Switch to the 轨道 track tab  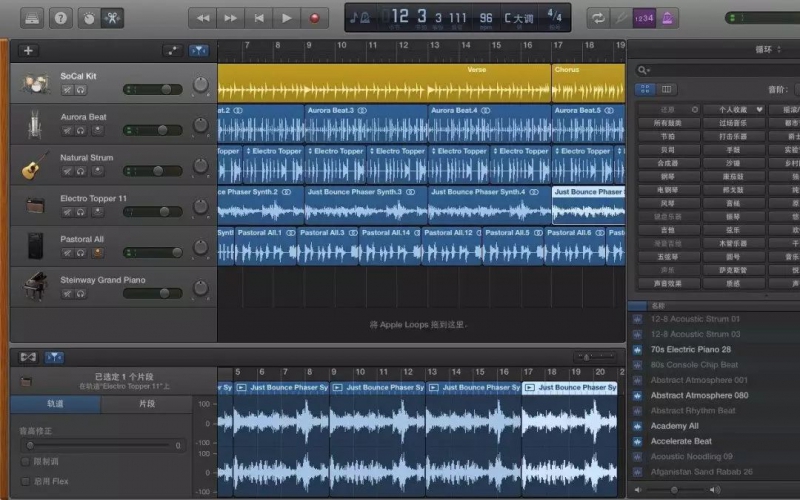(55, 404)
